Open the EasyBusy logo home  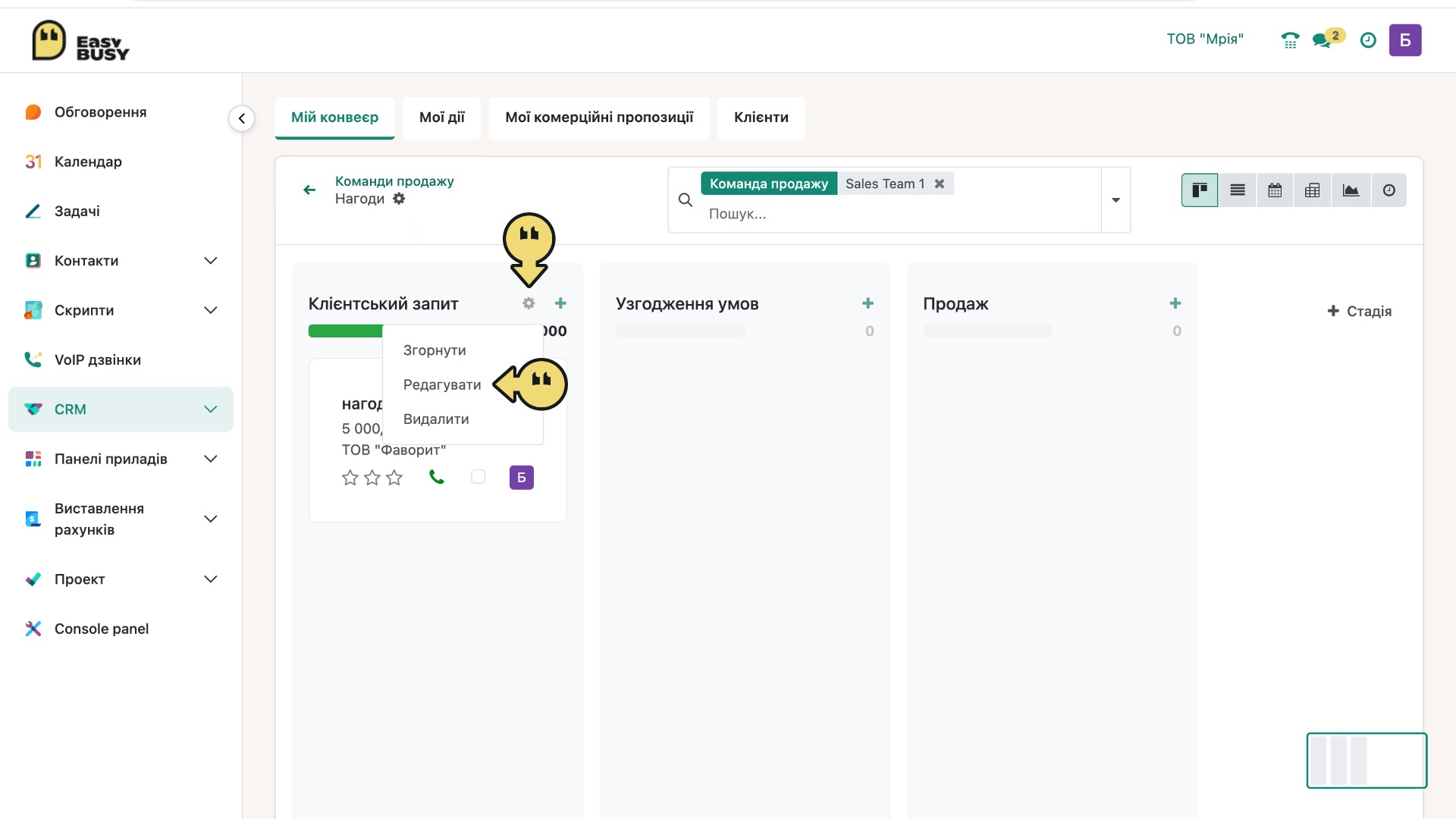click(x=80, y=41)
